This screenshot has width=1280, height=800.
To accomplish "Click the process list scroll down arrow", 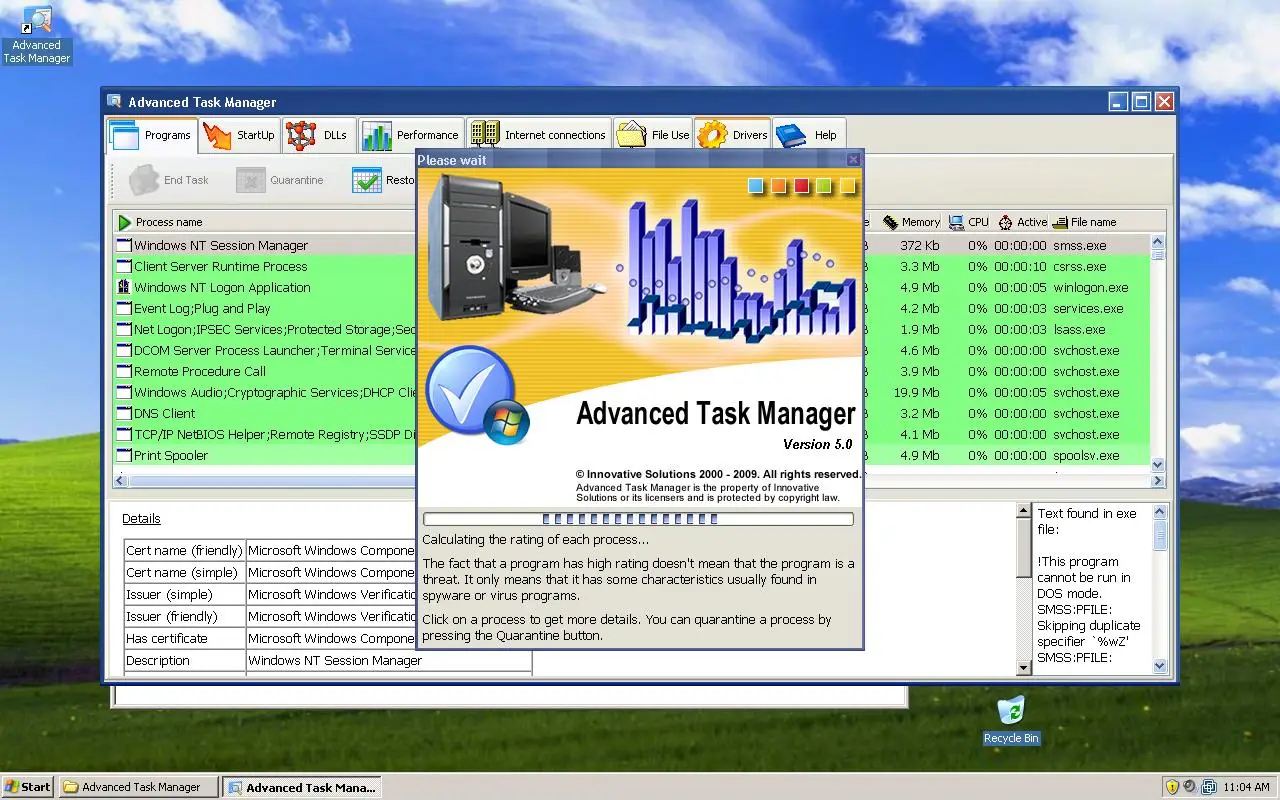I will 1158,465.
